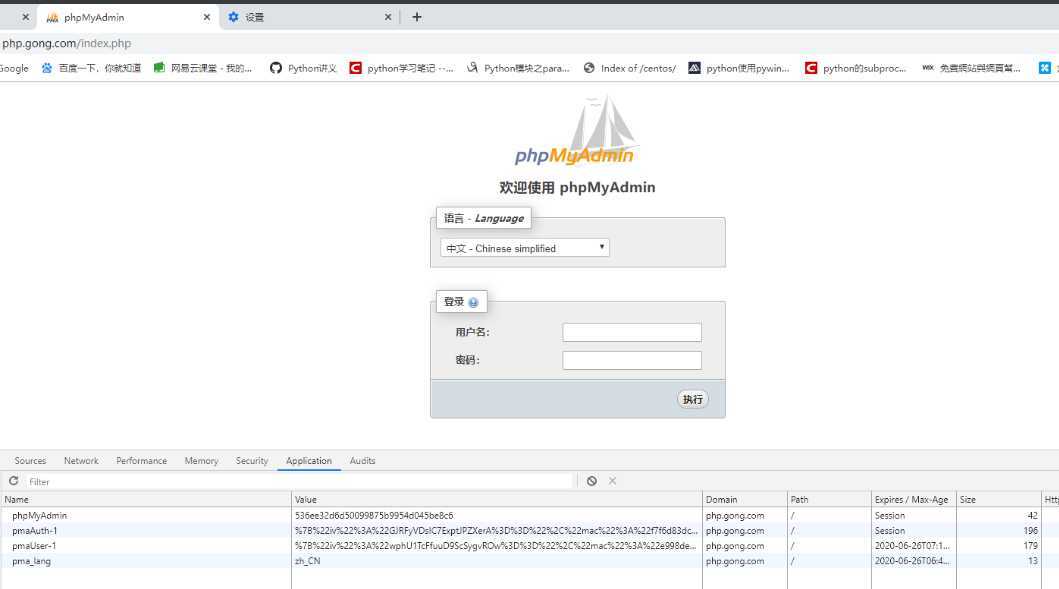1059x589 pixels.
Task: Click the size value 179
Action: click(x=1030, y=546)
